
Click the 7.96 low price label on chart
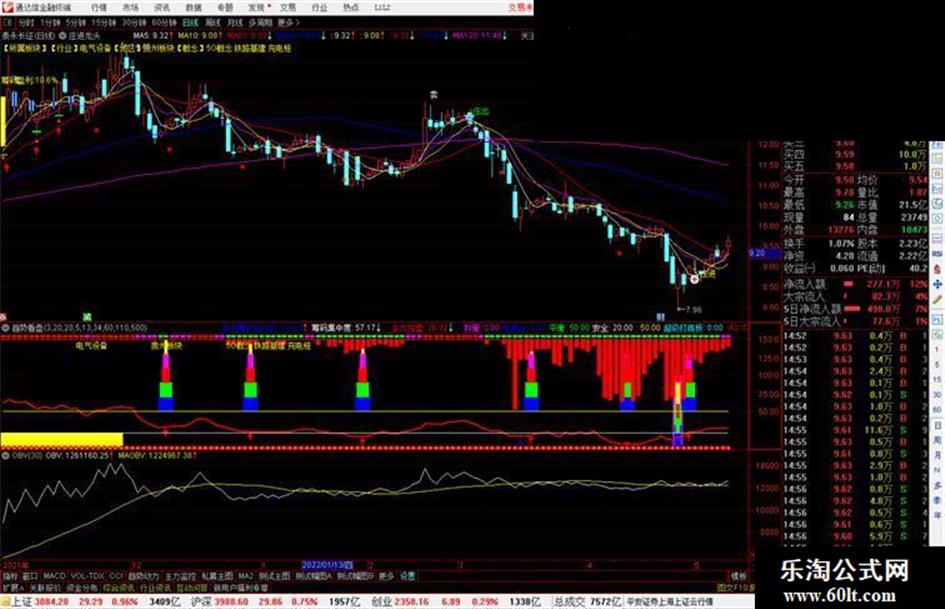click(693, 309)
